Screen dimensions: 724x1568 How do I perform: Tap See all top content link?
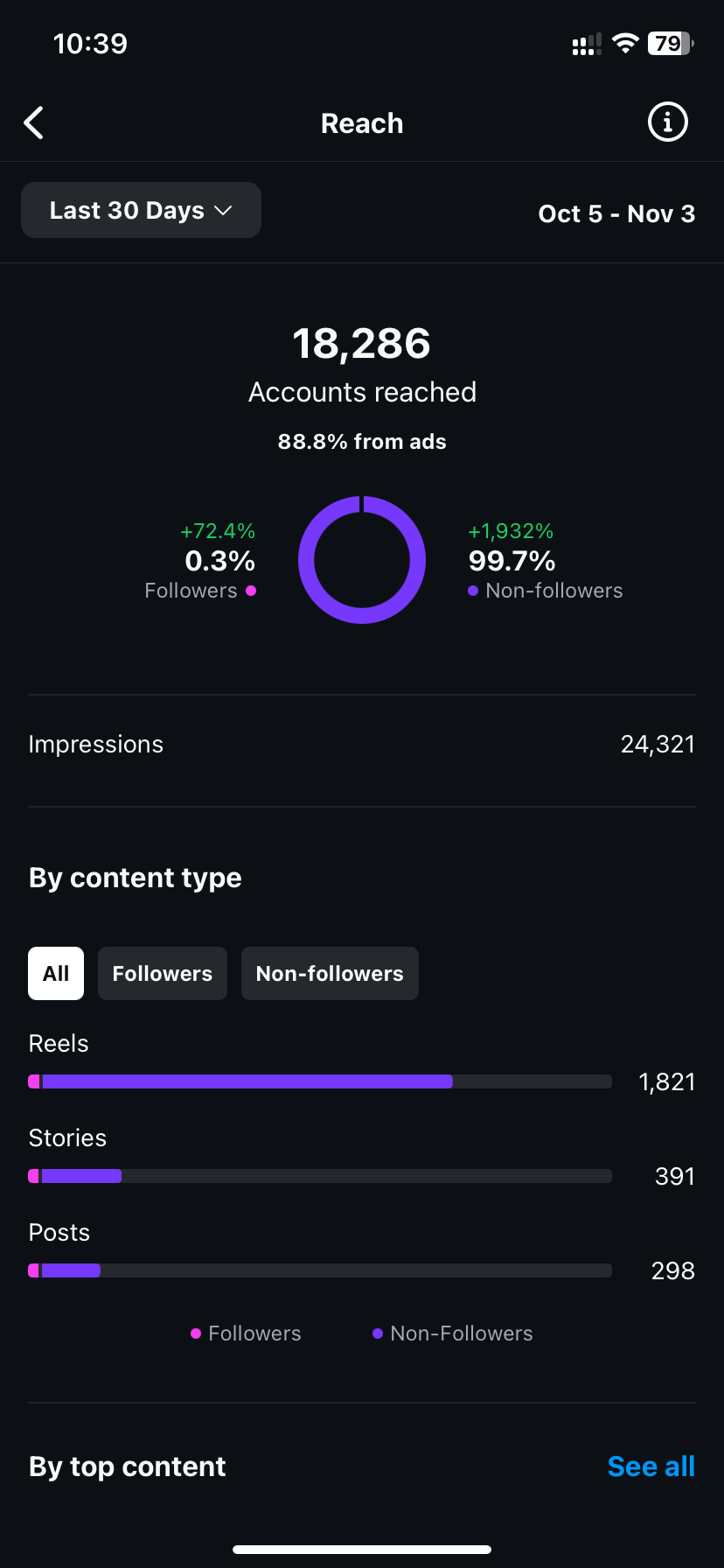[x=651, y=1466]
